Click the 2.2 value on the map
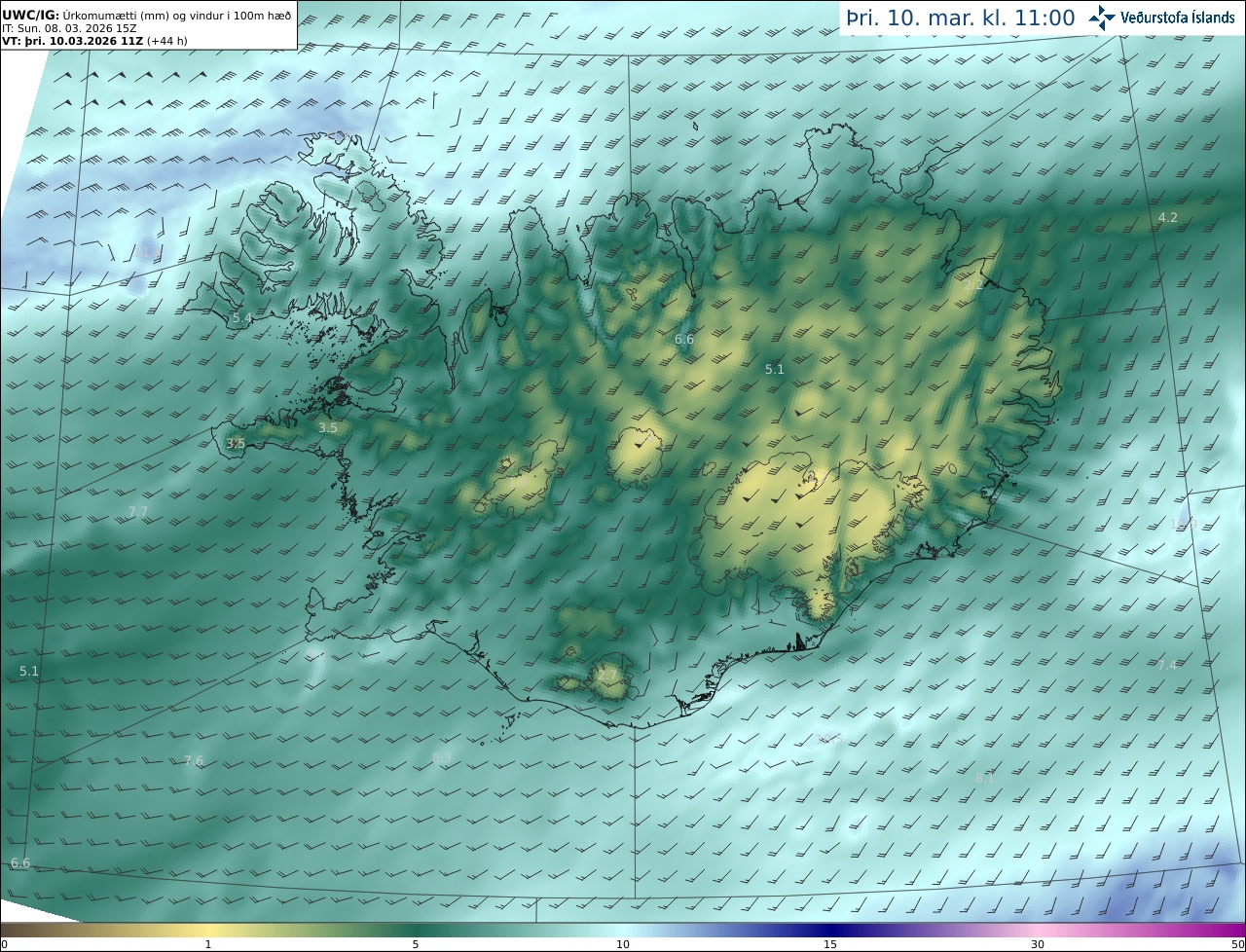This screenshot has width=1246, height=952. [x=973, y=285]
